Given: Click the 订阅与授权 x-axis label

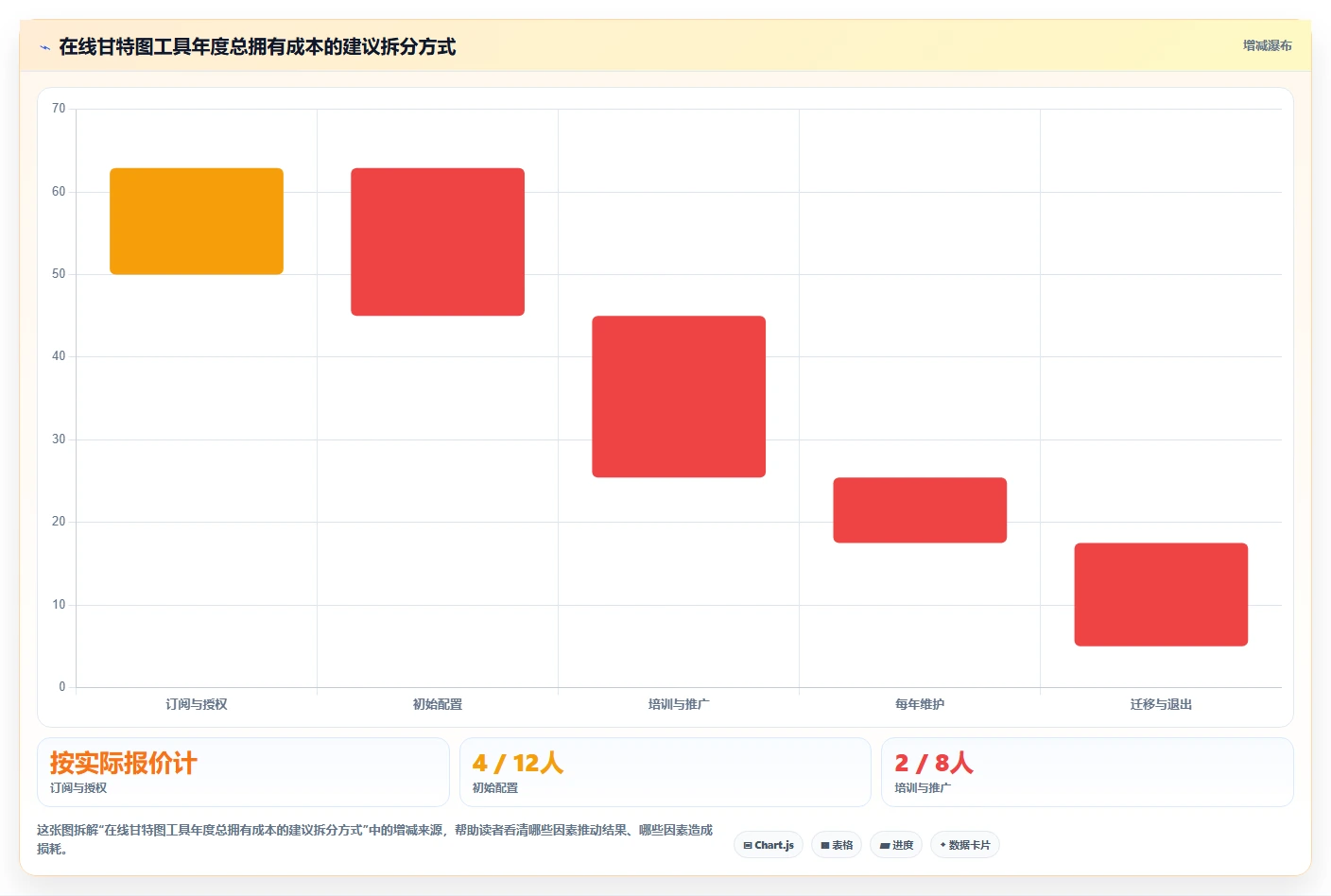Looking at the screenshot, I should (x=197, y=704).
